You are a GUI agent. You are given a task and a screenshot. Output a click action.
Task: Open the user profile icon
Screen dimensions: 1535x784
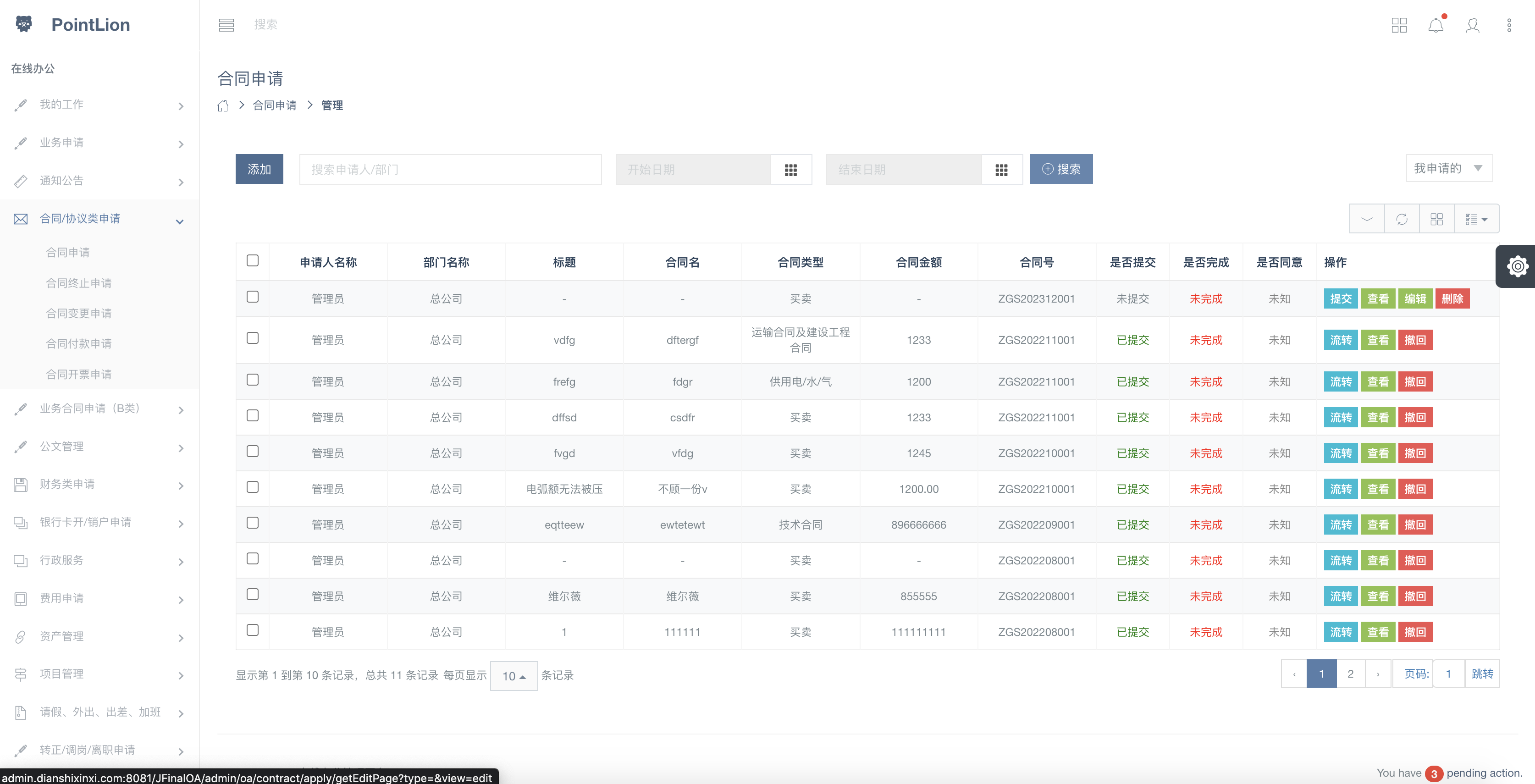point(1473,25)
